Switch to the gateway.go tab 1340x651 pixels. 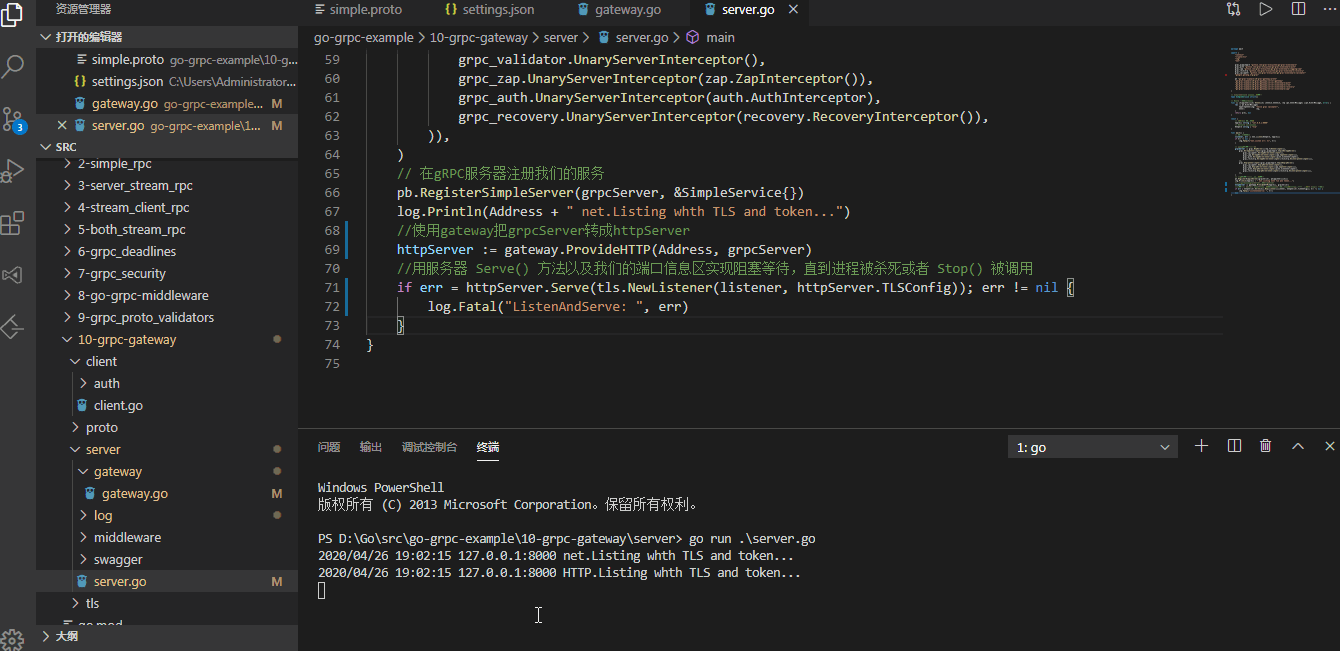(x=626, y=10)
